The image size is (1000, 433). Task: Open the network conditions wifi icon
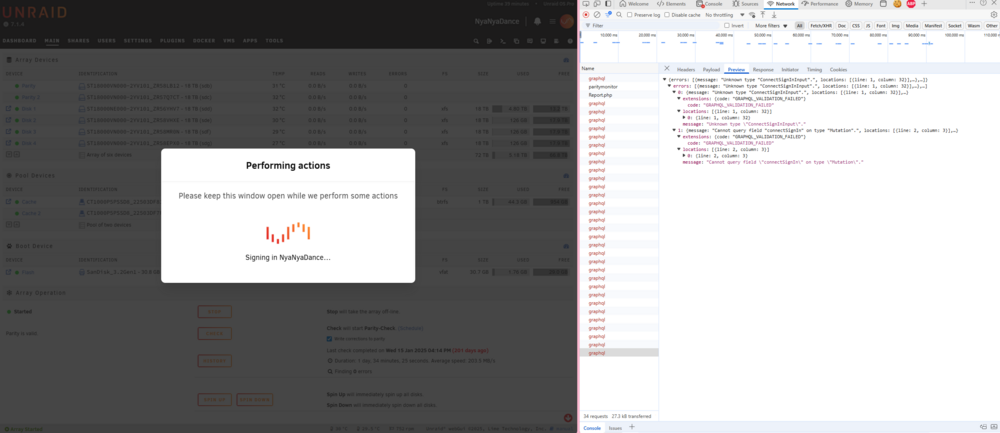click(752, 14)
